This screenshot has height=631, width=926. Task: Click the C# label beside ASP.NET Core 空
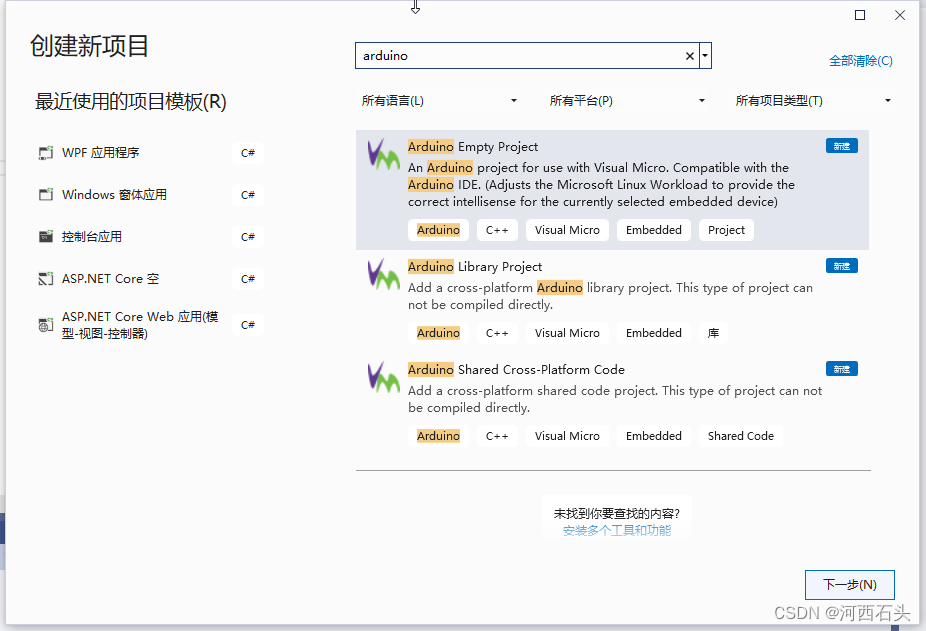(247, 278)
